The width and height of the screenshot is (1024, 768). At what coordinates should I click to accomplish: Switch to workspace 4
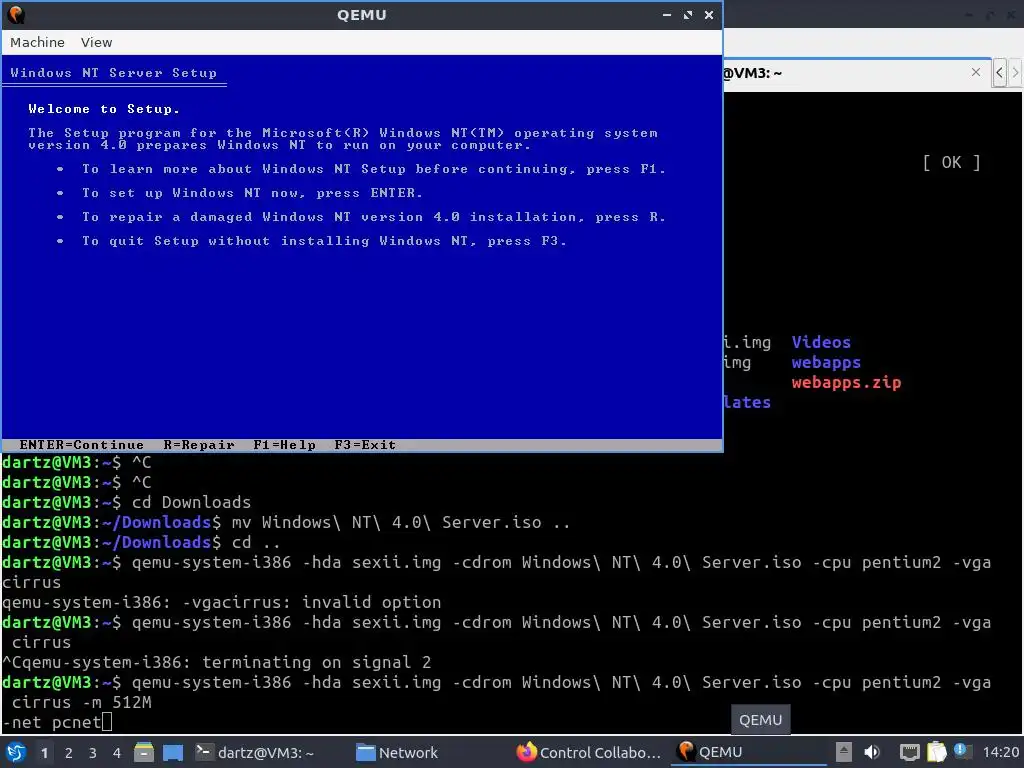point(117,753)
